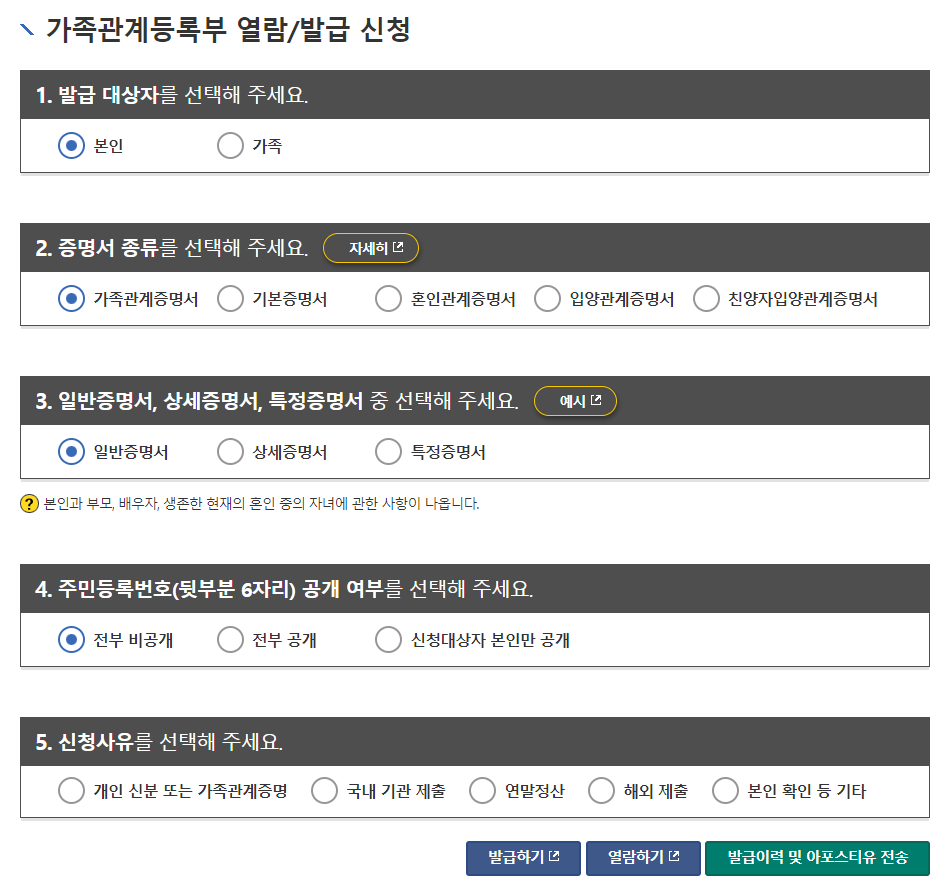Viewport: 941px width, 881px height.
Task: Select 신청대상자 본인만 공개 option
Action: click(x=388, y=640)
